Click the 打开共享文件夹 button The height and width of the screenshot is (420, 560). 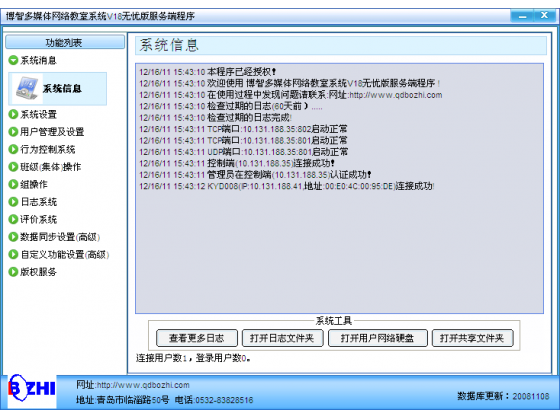[472, 338]
